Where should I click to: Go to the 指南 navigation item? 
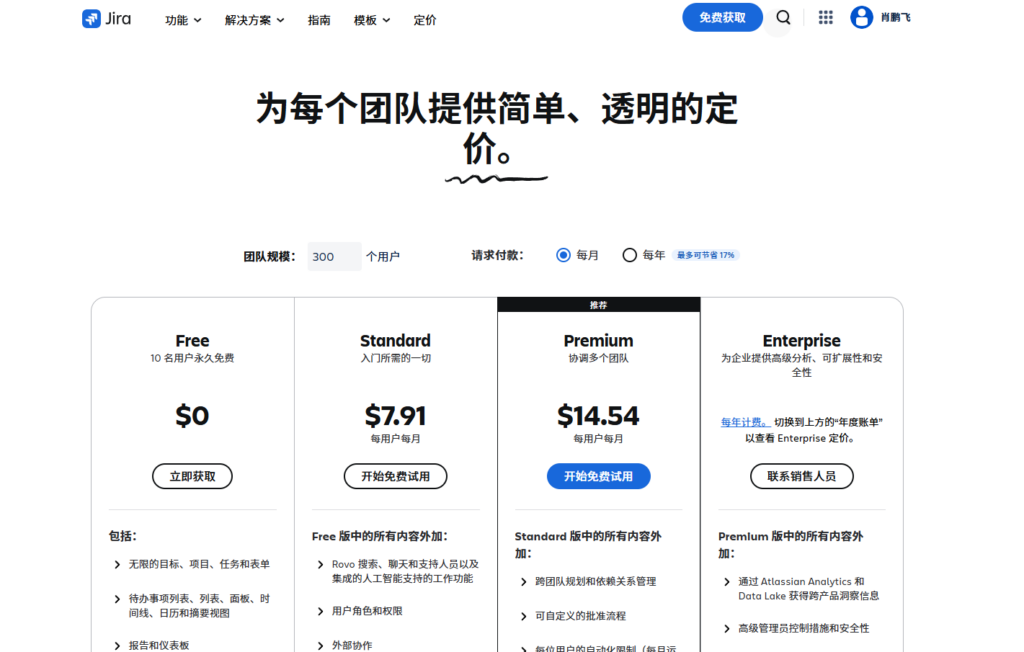tap(319, 19)
